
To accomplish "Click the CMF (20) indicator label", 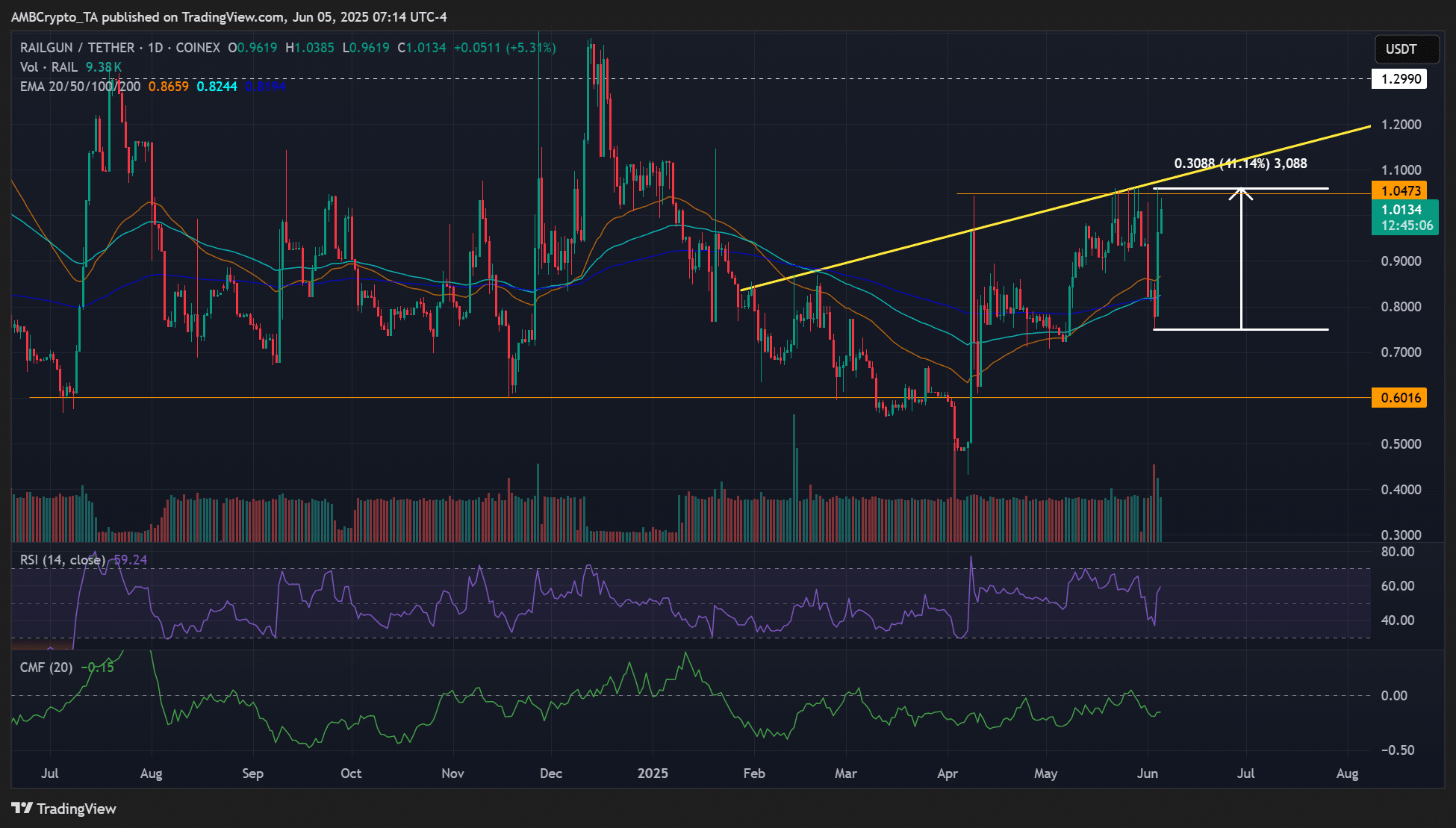I will 46,667.
